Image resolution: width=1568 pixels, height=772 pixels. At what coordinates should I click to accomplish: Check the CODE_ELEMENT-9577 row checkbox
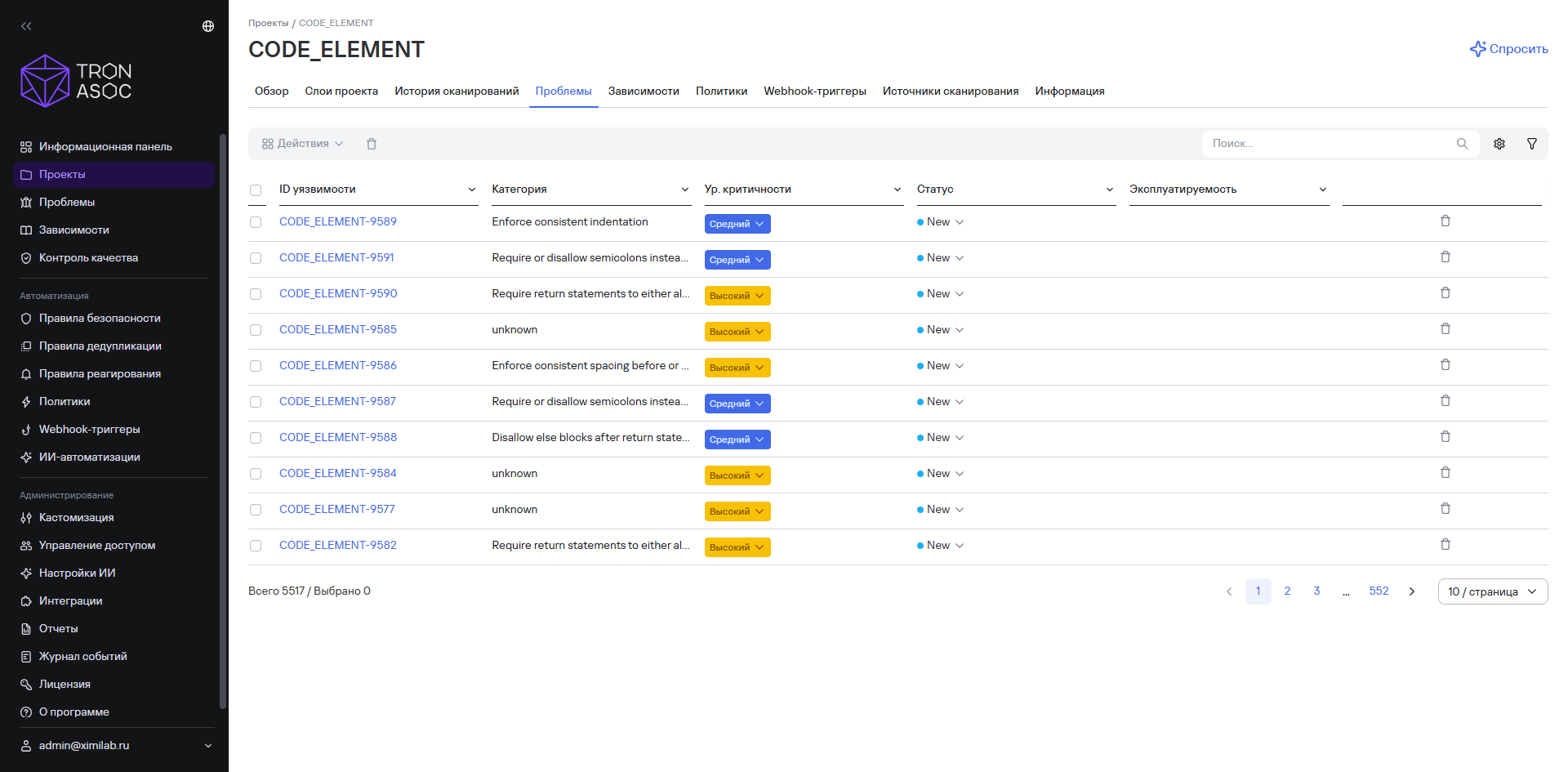[256, 510]
